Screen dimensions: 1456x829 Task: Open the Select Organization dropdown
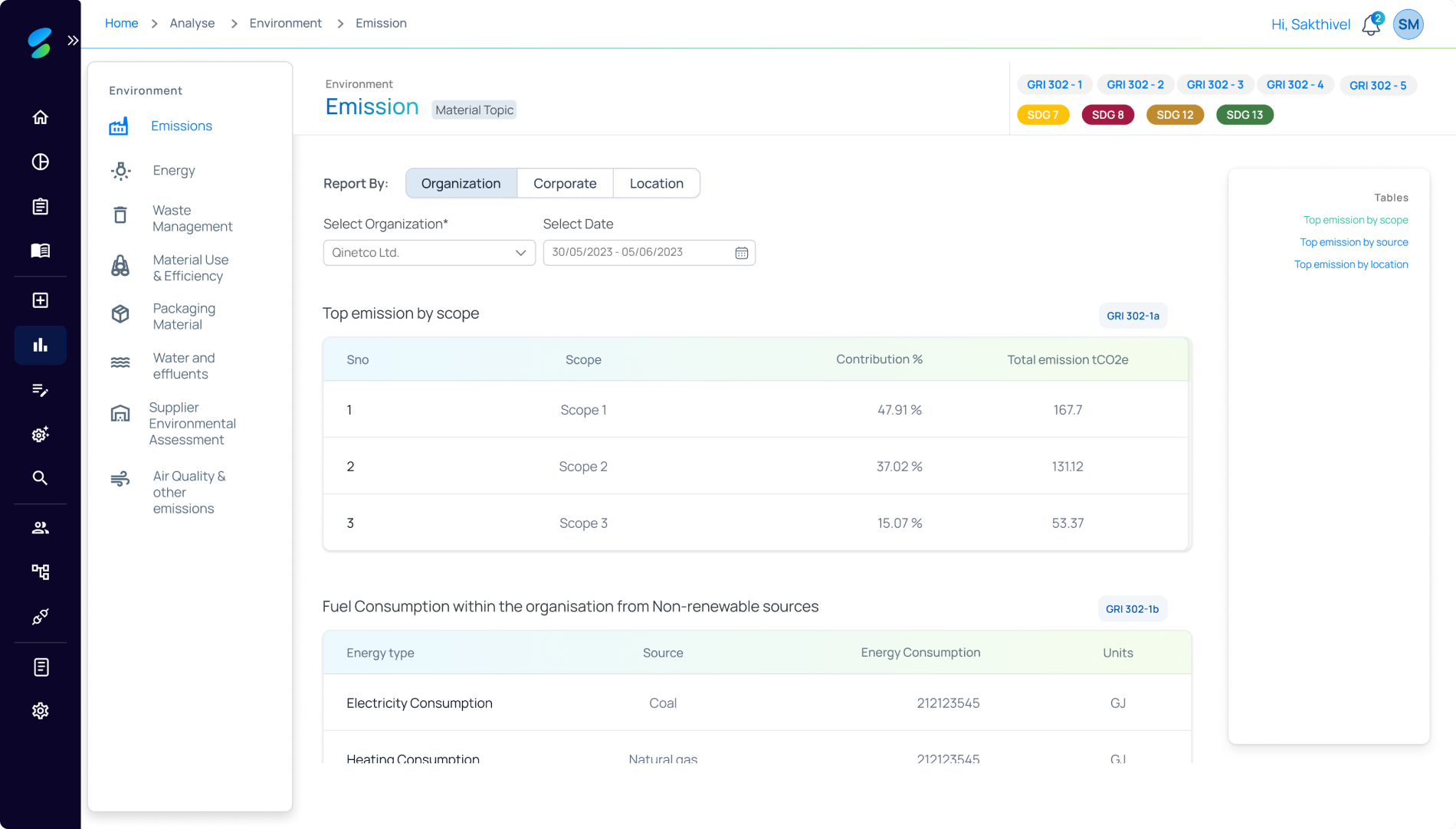(428, 253)
